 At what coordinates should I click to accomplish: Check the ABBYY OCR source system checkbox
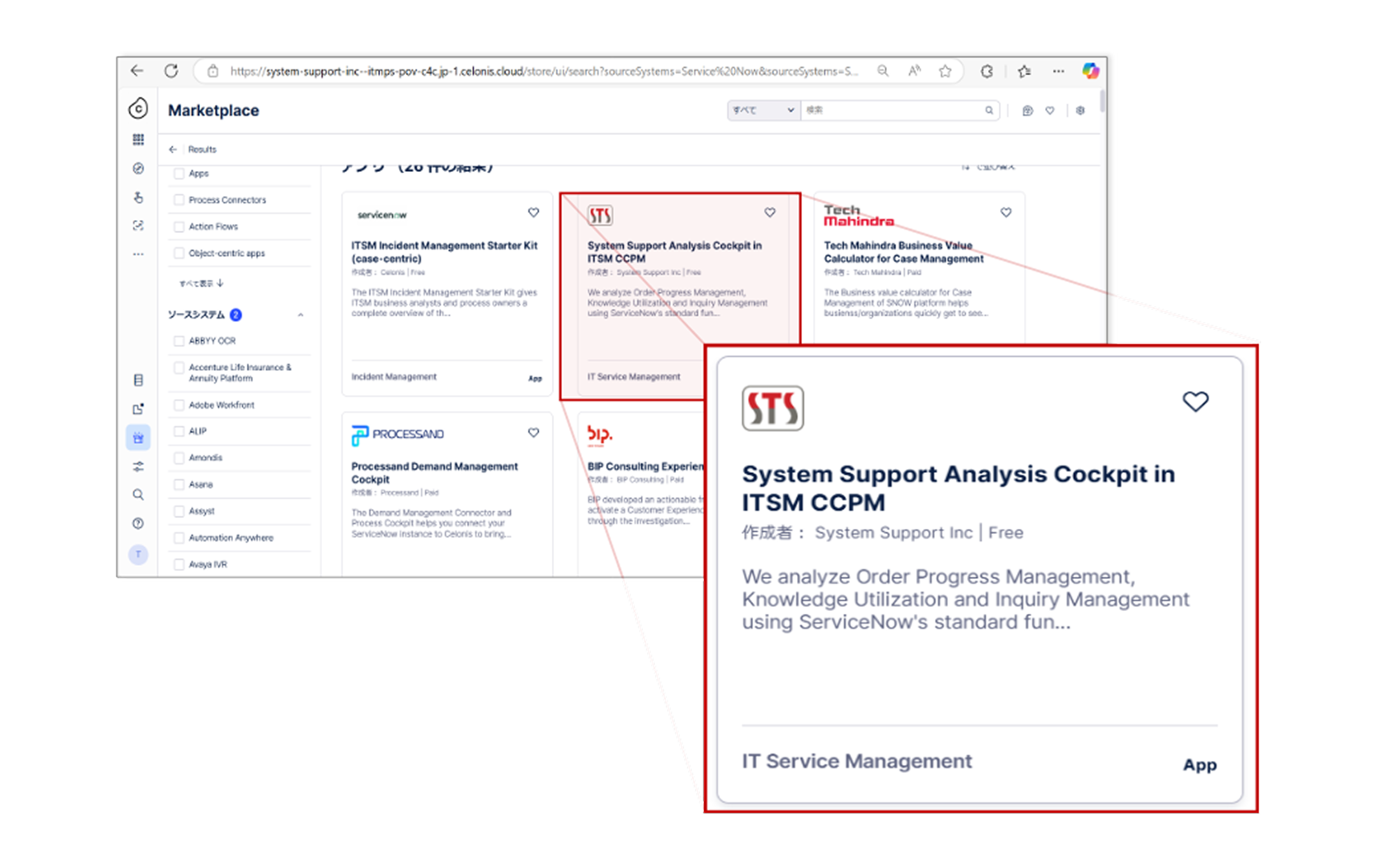pos(179,341)
